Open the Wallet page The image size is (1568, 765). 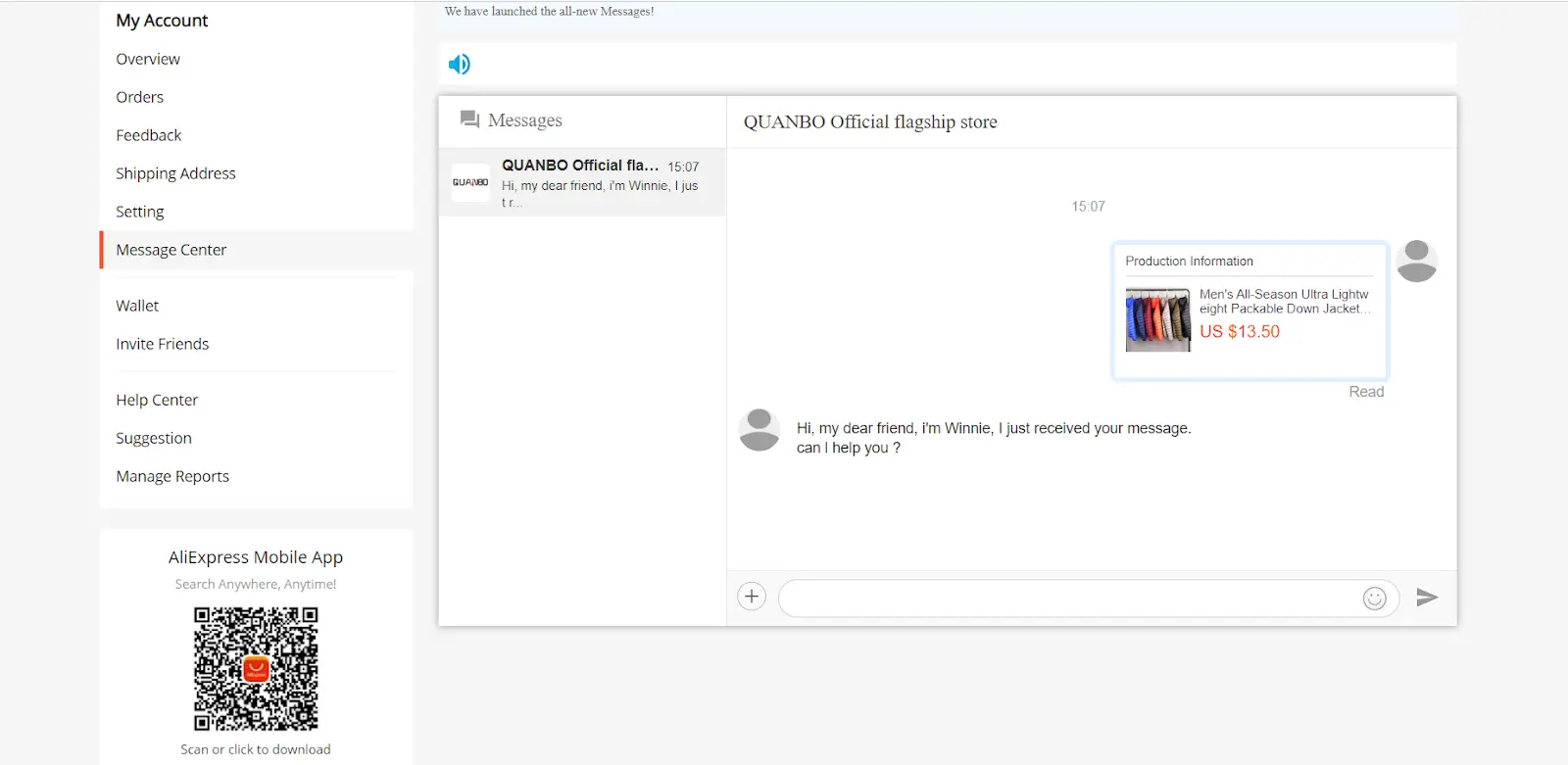(x=137, y=306)
